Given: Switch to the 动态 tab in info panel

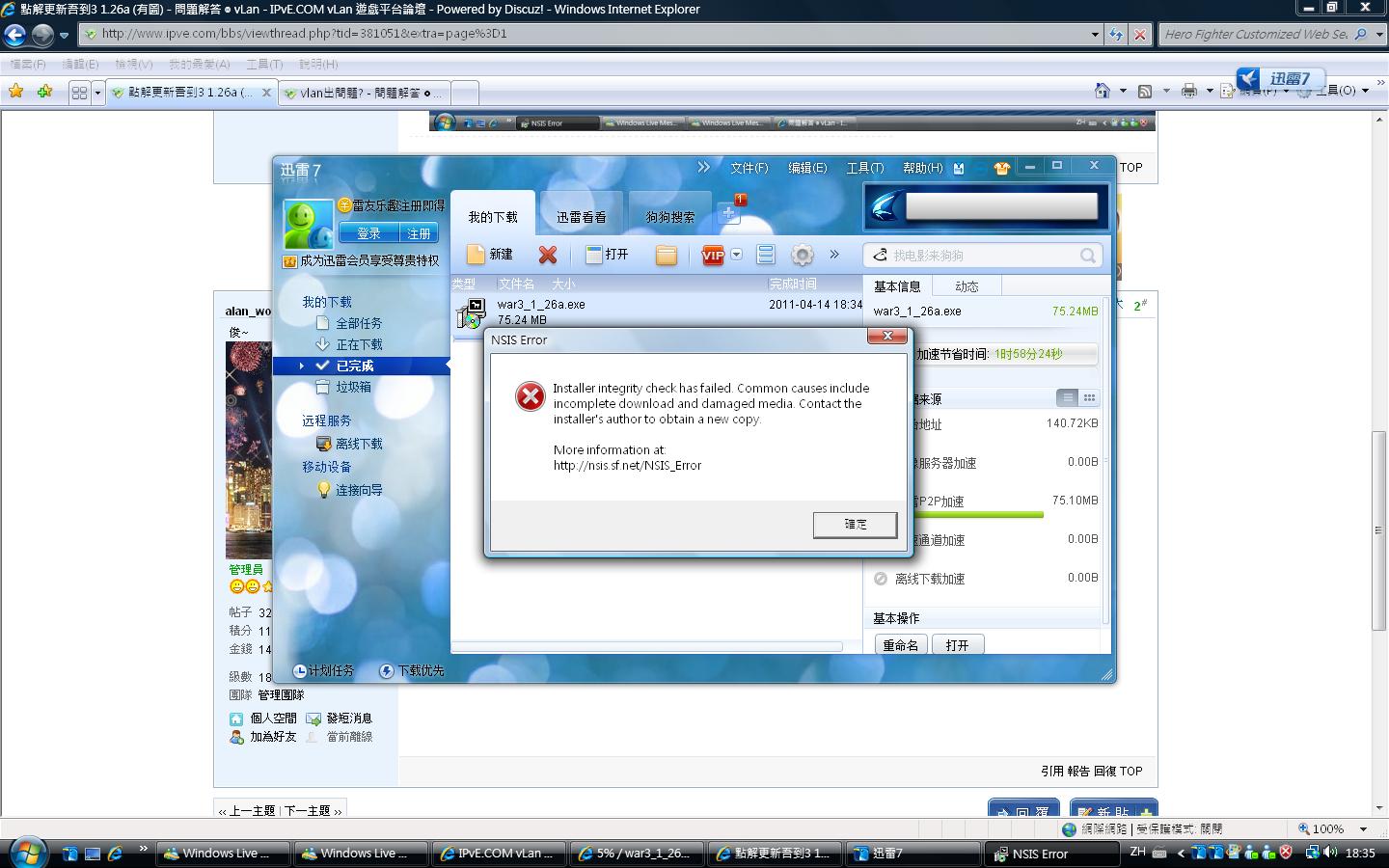Looking at the screenshot, I should point(967,286).
